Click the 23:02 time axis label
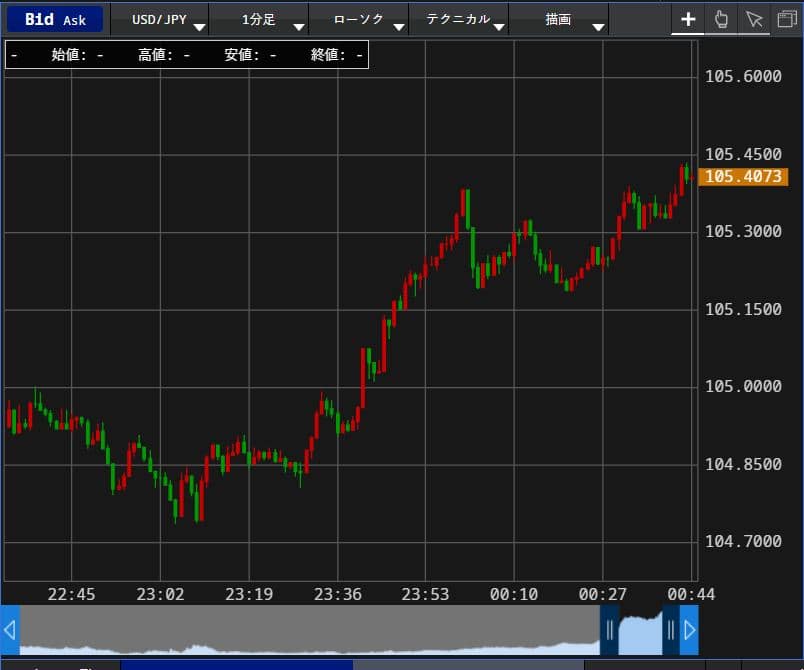The image size is (804, 670). (x=160, y=594)
